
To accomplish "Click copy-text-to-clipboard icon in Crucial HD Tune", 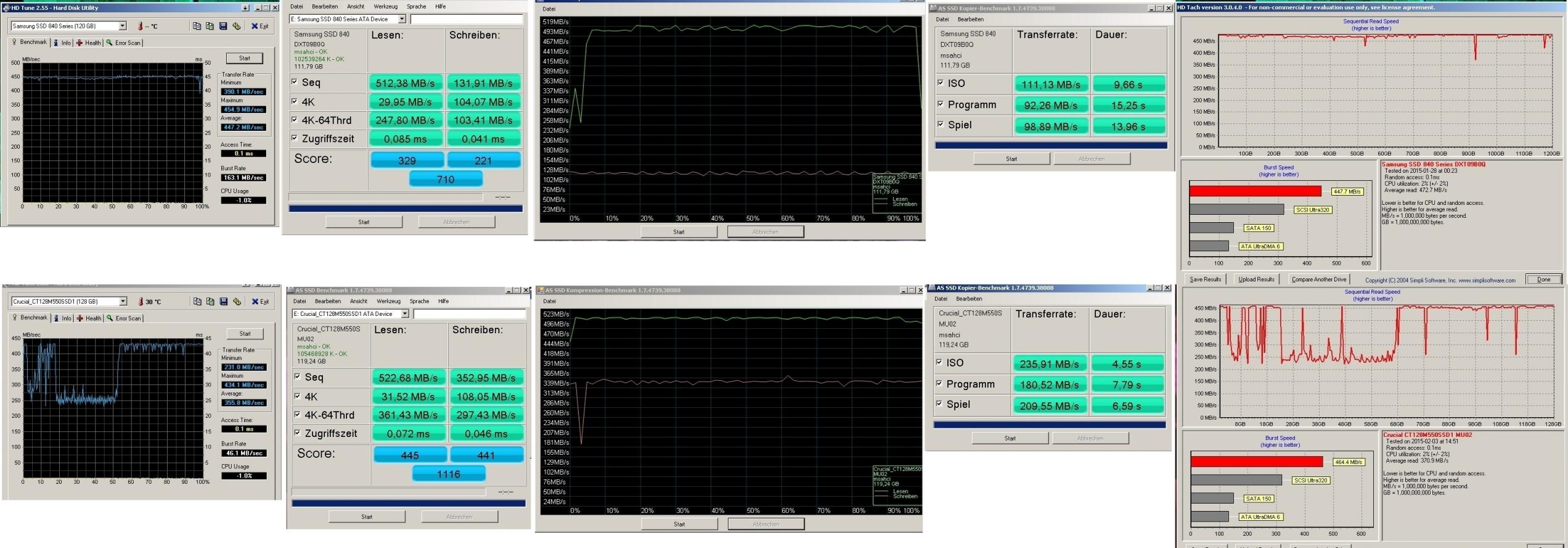I will coord(197,301).
